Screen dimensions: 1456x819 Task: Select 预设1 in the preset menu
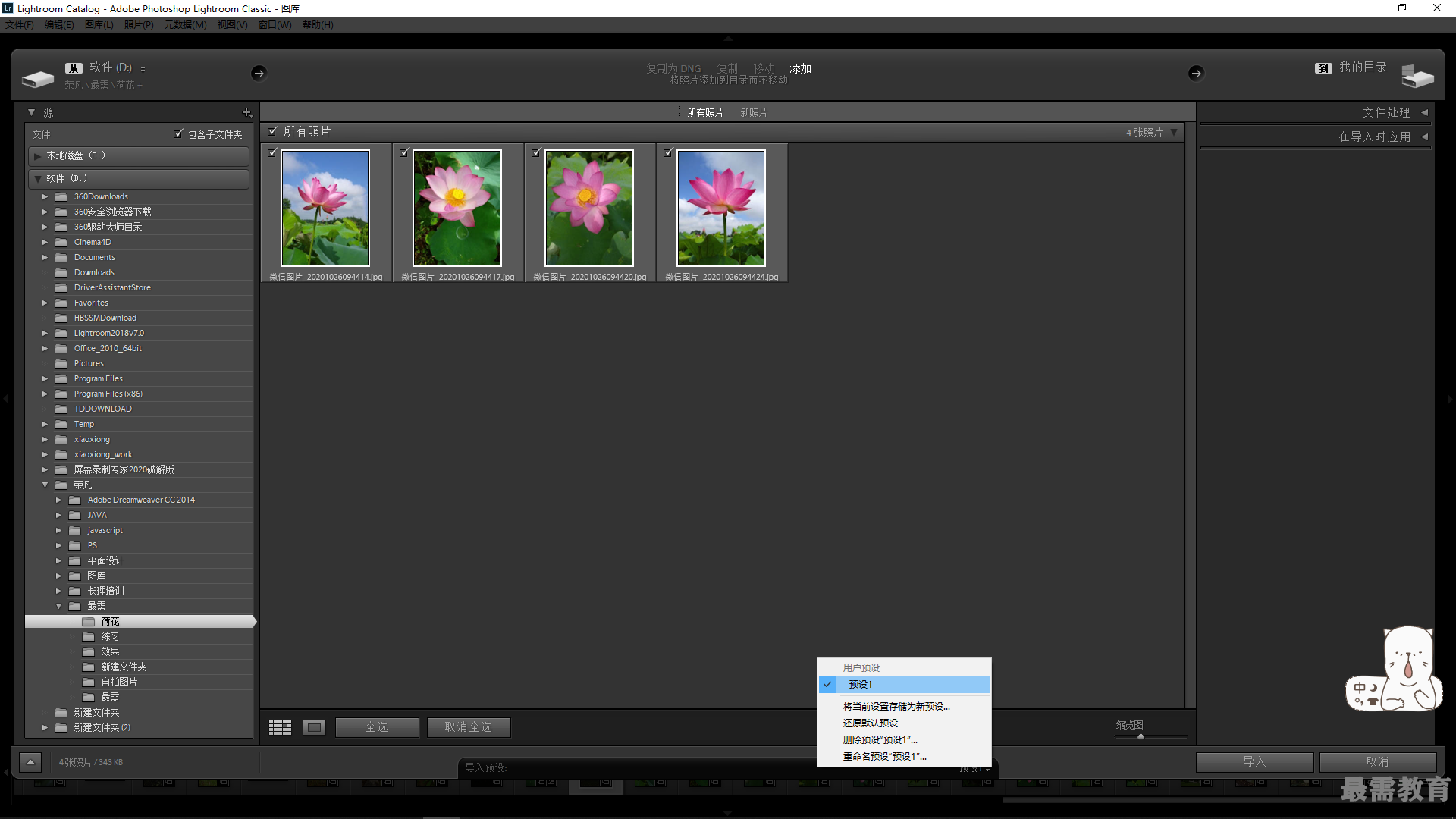coord(904,685)
